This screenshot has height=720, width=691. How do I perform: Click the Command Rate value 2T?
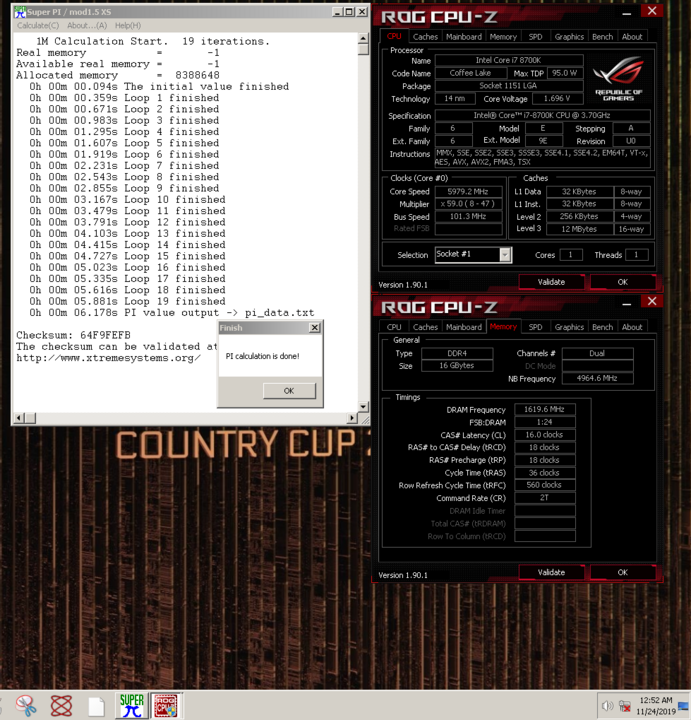coord(545,498)
